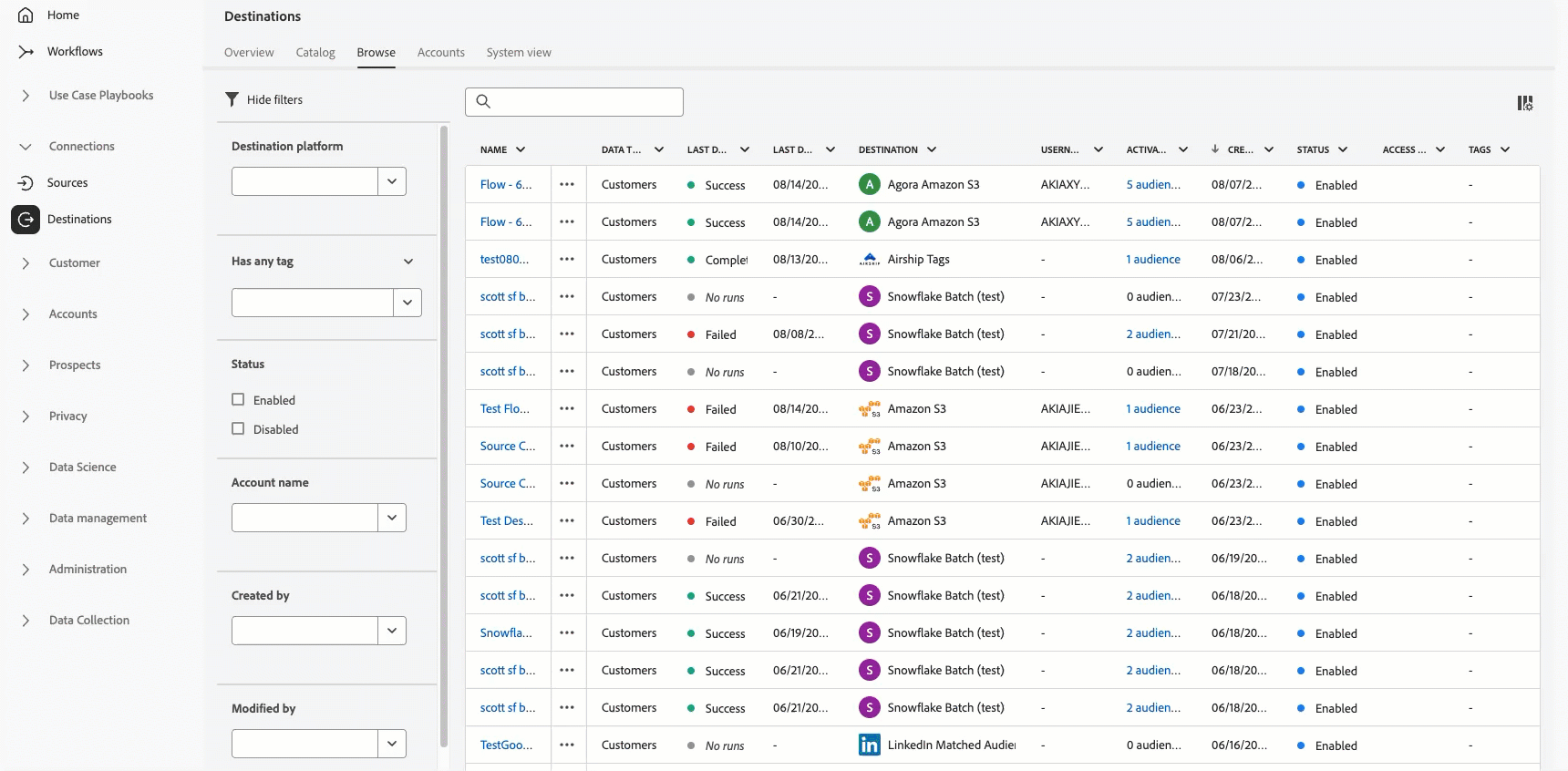Open the more-actions ellipsis for test080 row
Image resolution: width=1568 pixels, height=771 pixels.
567,260
